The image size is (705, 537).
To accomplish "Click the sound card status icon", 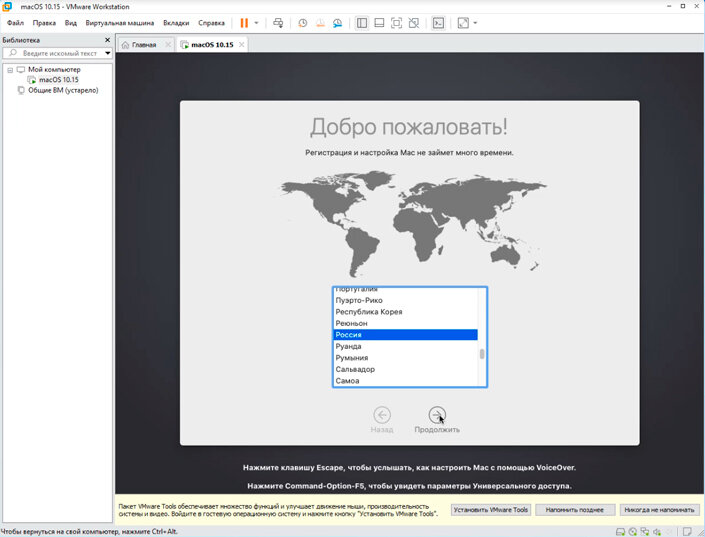I will click(657, 532).
